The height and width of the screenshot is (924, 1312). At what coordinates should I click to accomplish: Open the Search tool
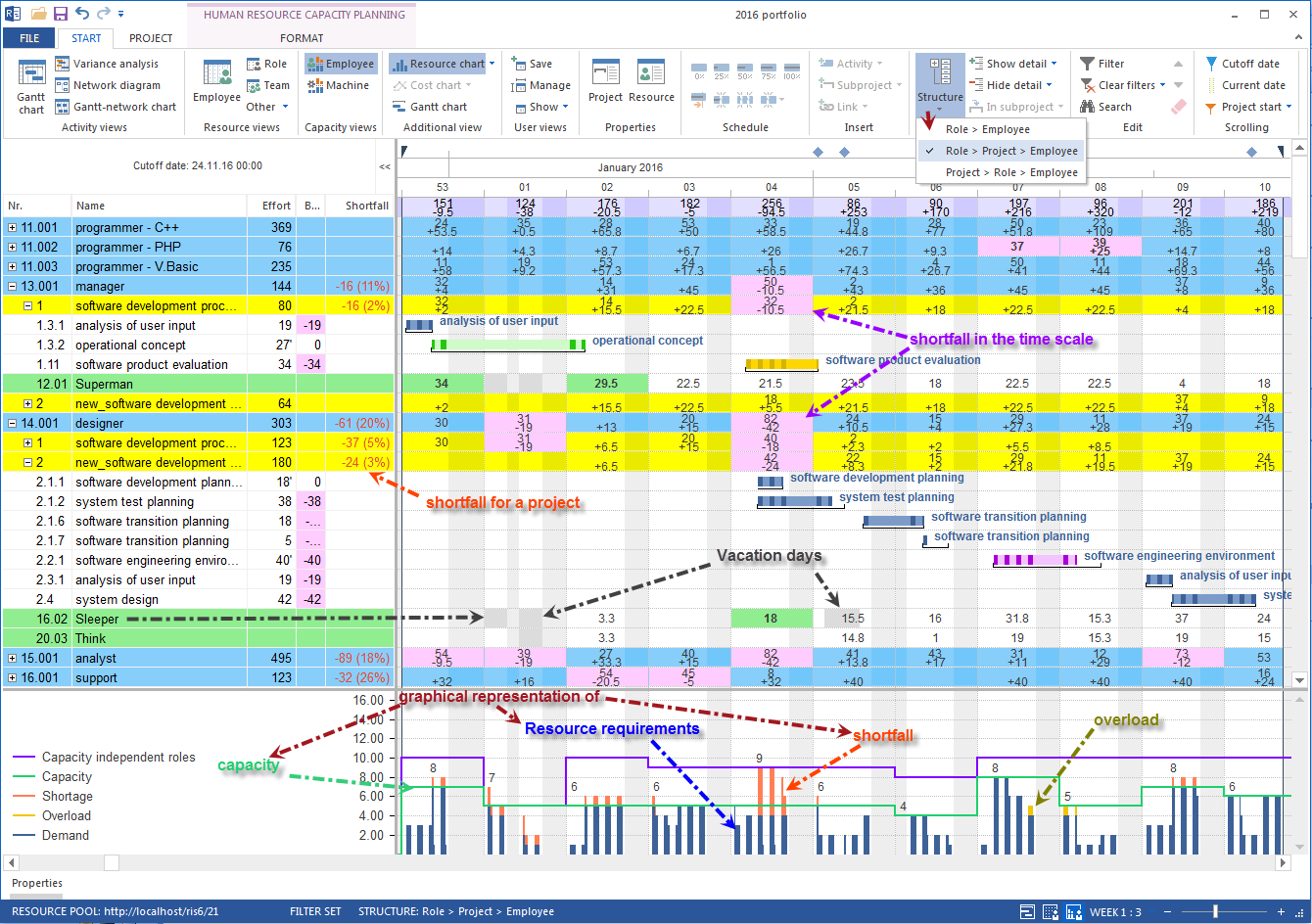tap(1106, 107)
